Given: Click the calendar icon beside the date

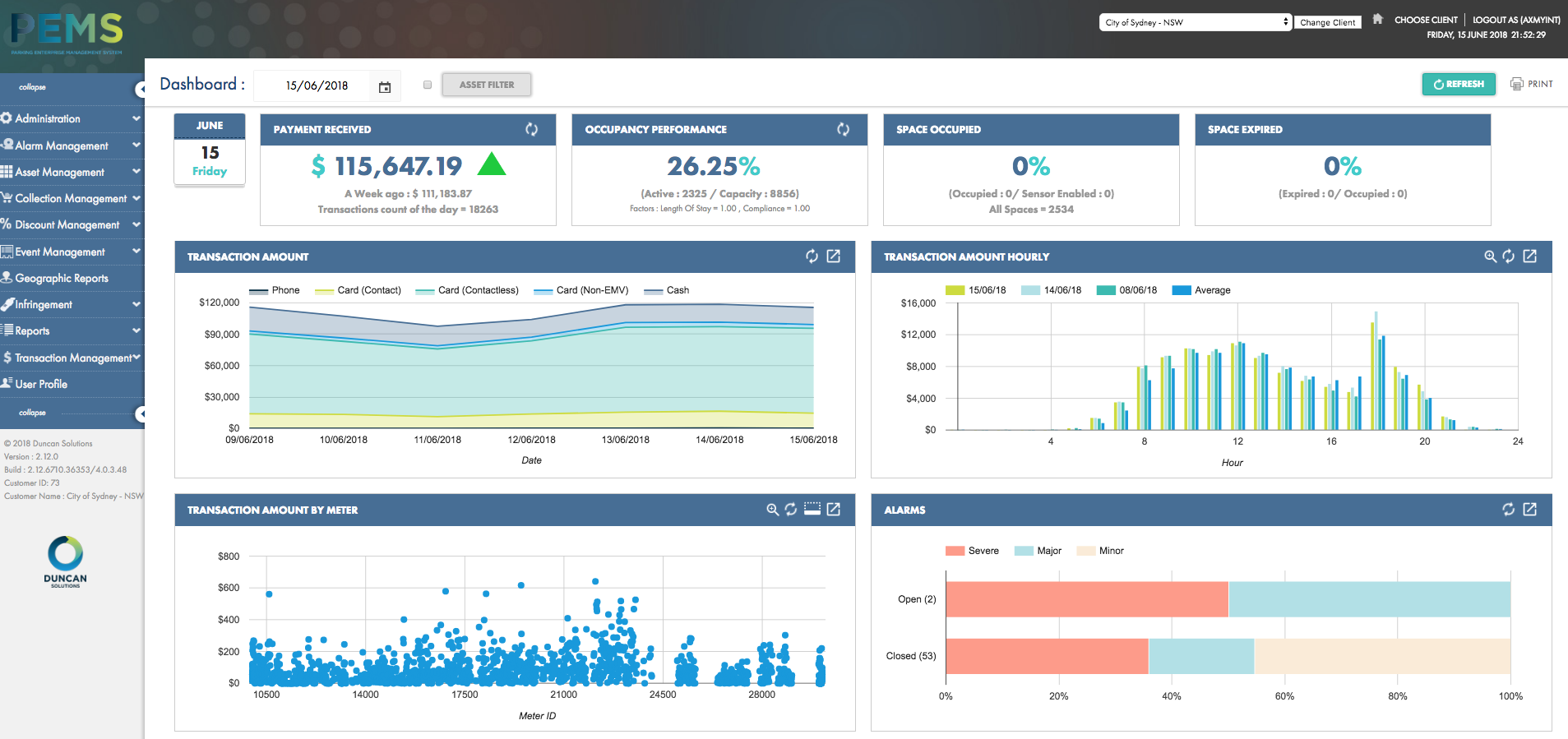Looking at the screenshot, I should tap(384, 87).
